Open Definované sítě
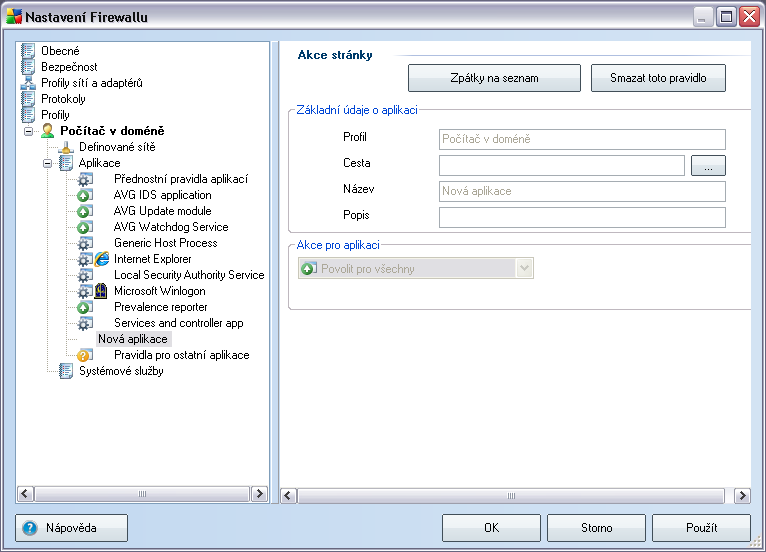 click(117, 147)
